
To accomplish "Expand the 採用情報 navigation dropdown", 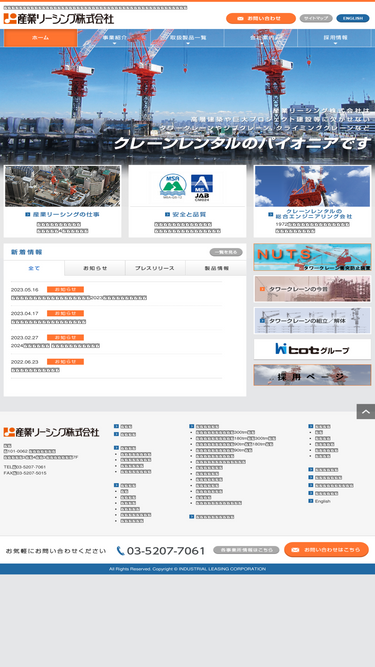I will (335, 38).
